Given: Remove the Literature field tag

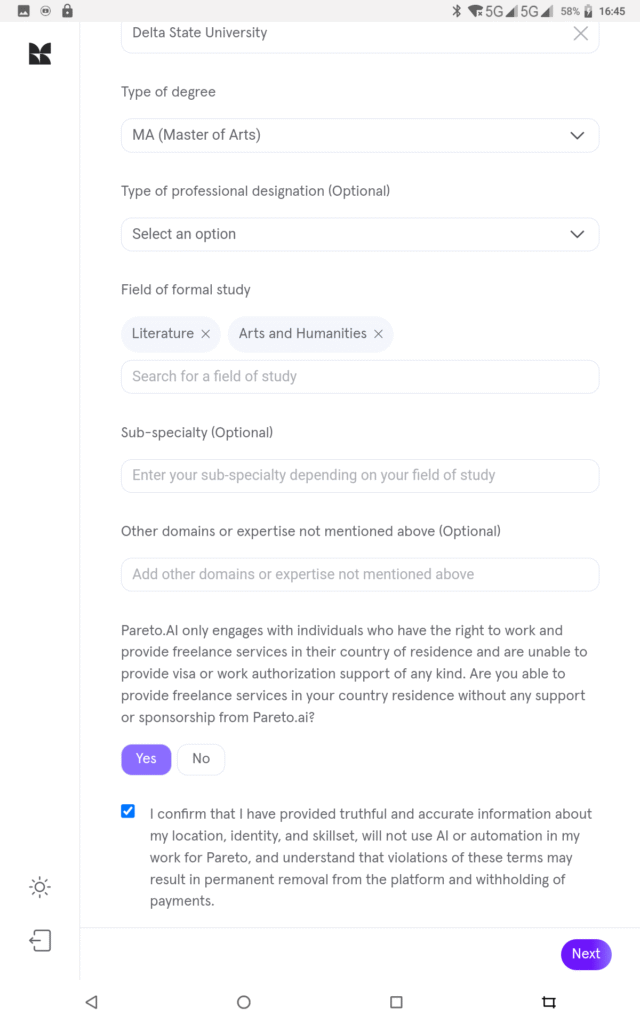Looking at the screenshot, I should point(206,334).
